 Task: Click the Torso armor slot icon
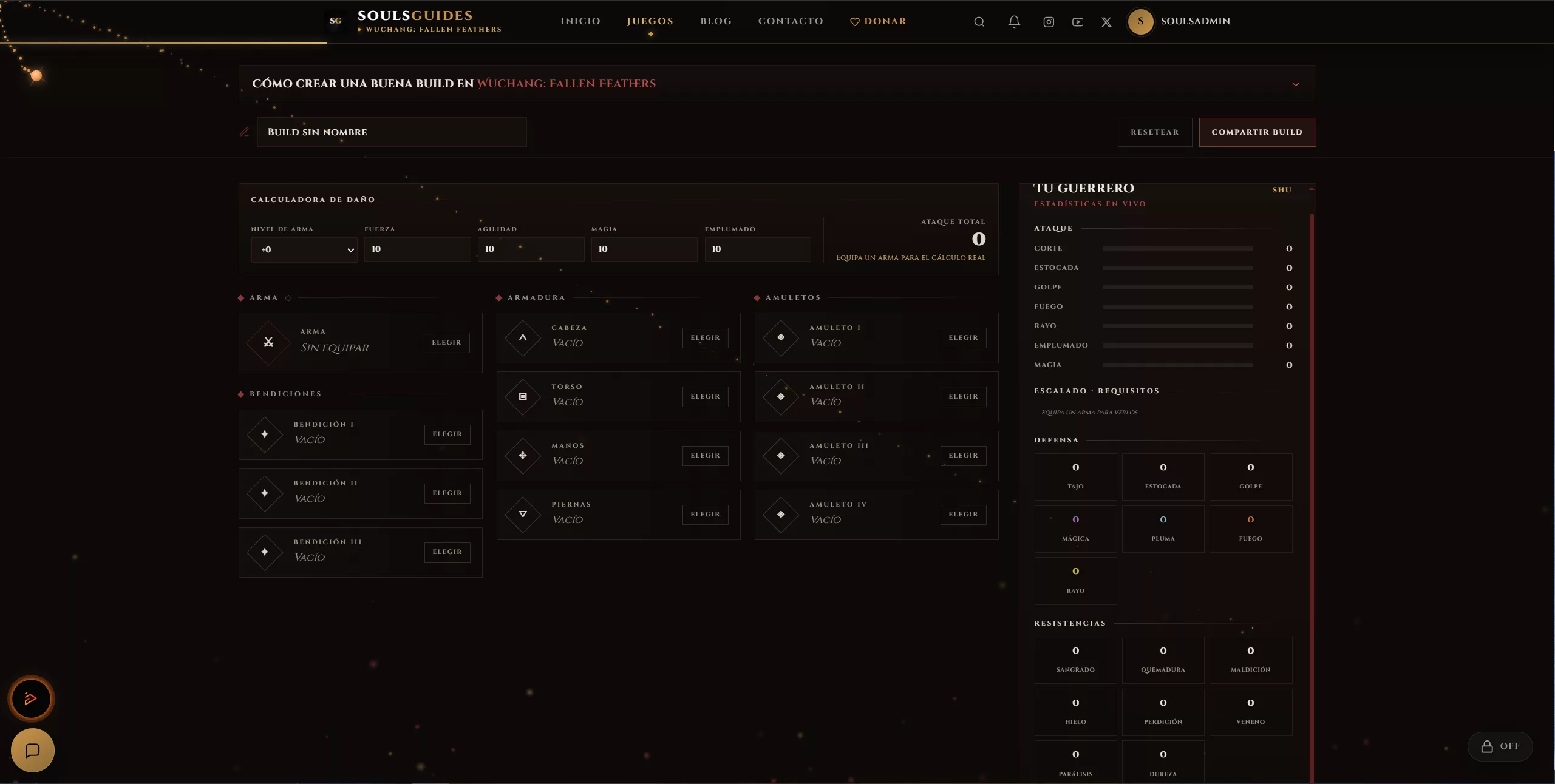pyautogui.click(x=523, y=396)
